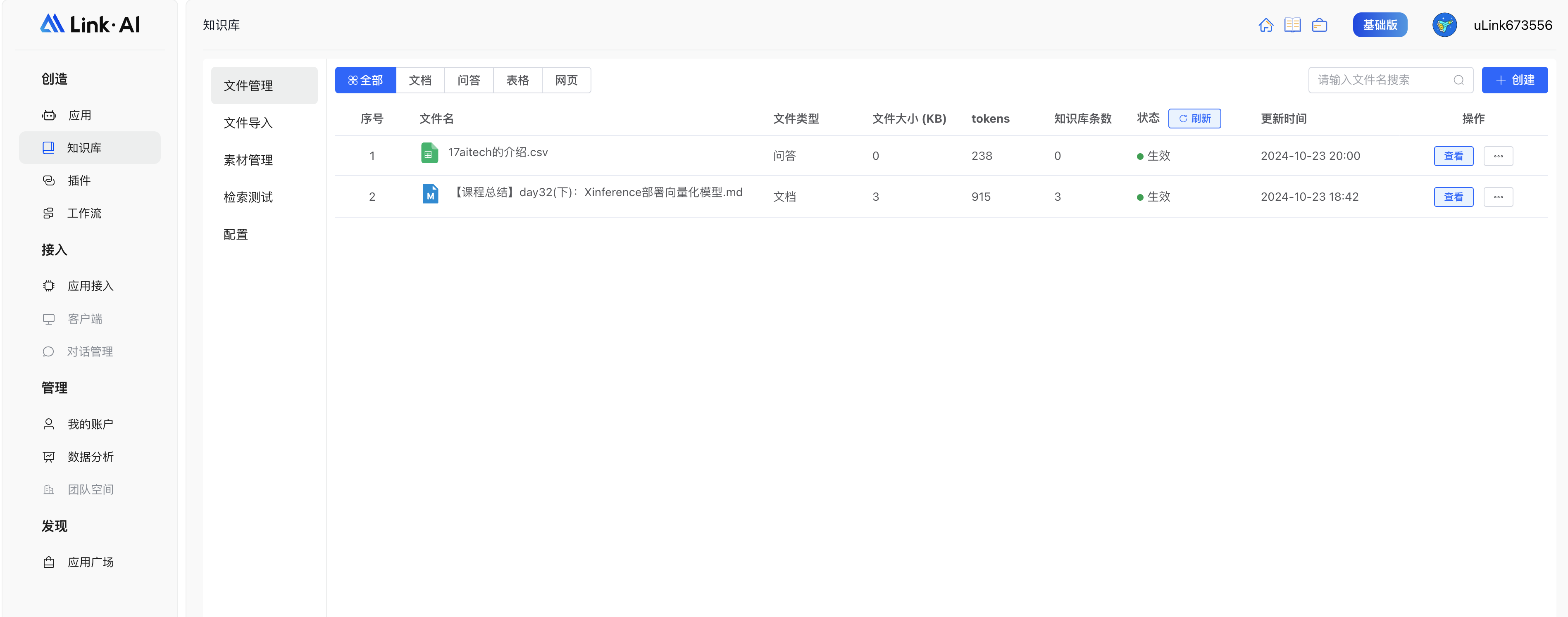Viewport: 1568px width, 617px height.
Task: Click the 生效 status of the .md row
Action: coord(1153,197)
